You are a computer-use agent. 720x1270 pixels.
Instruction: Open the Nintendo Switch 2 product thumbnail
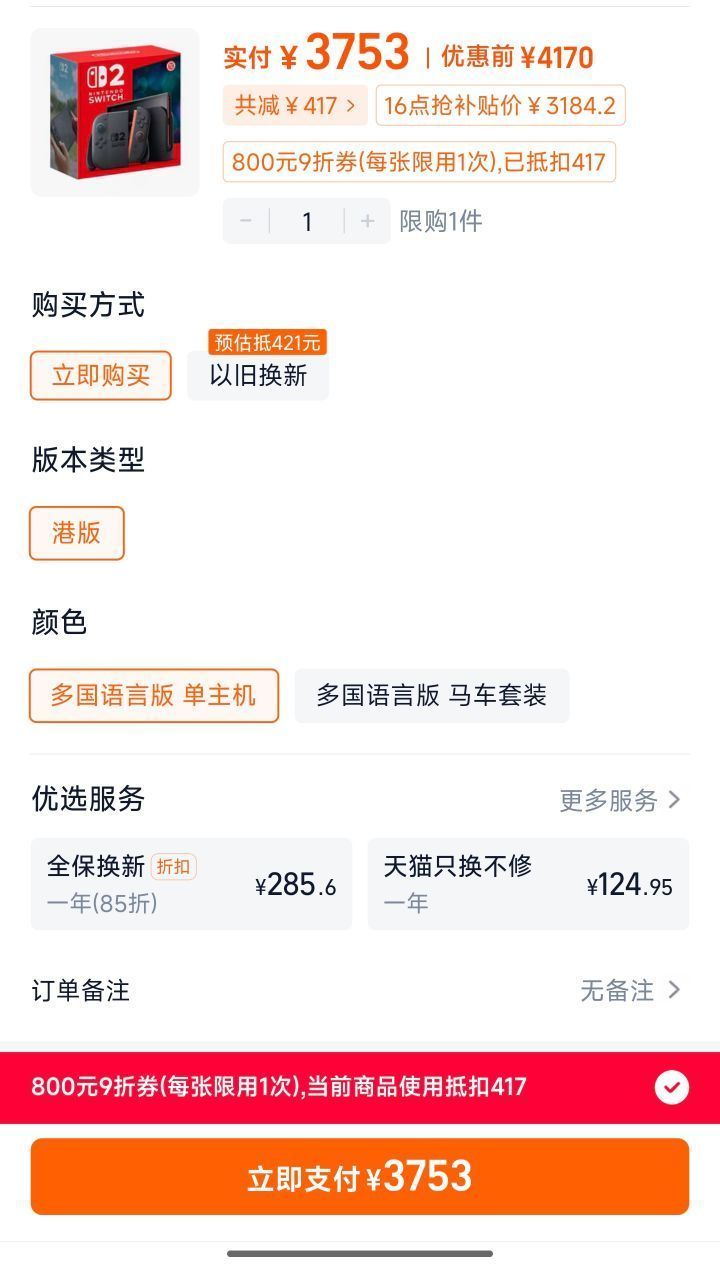coord(115,112)
